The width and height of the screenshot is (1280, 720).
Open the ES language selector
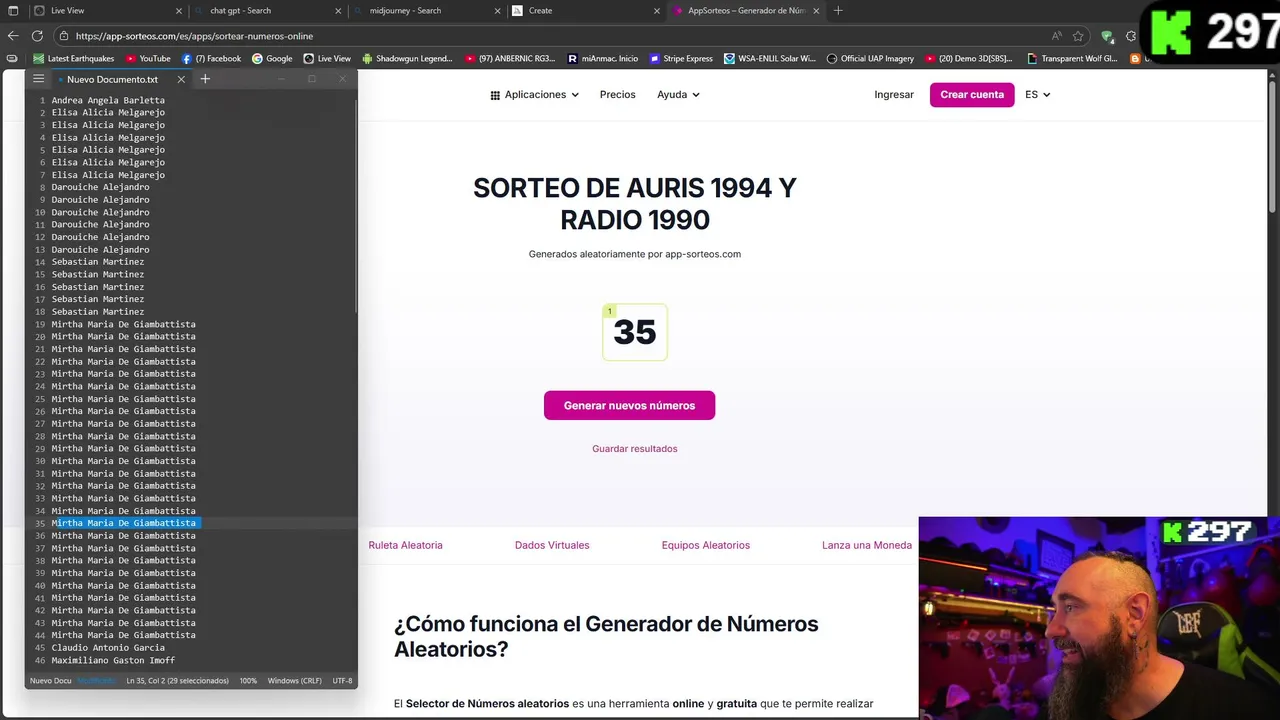[x=1038, y=95]
